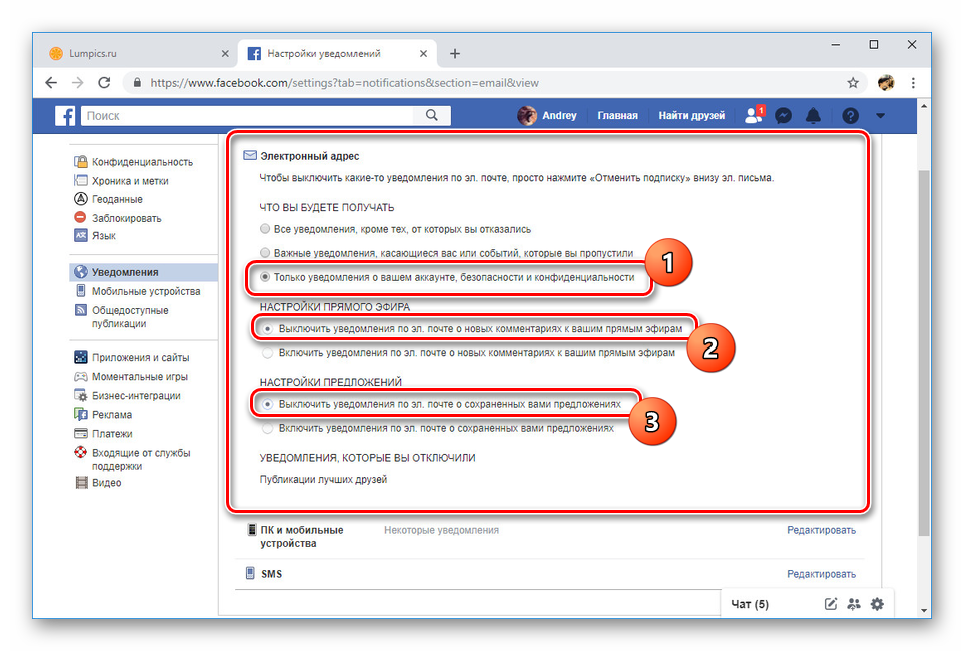
Task: Expand the account dropdown arrow in top bar
Action: pos(880,116)
